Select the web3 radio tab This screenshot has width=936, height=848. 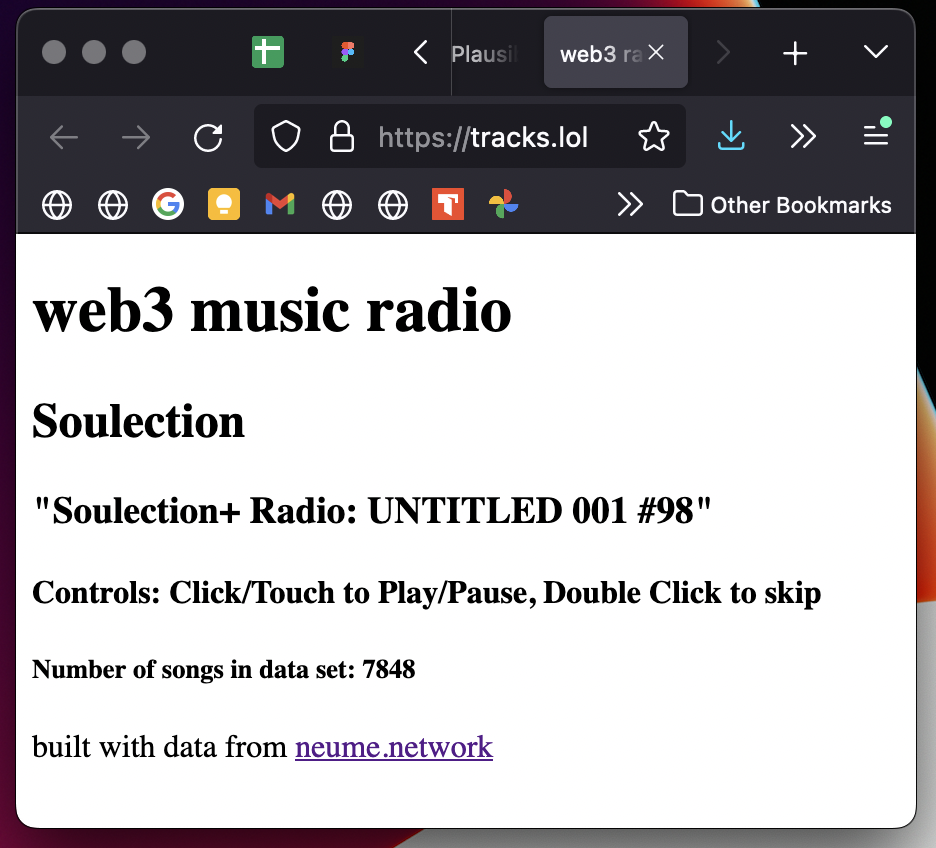(x=615, y=53)
